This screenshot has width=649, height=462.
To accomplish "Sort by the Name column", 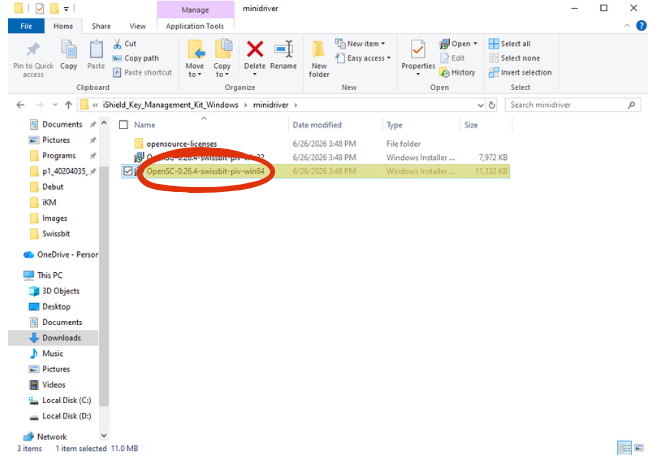I will [x=144, y=125].
